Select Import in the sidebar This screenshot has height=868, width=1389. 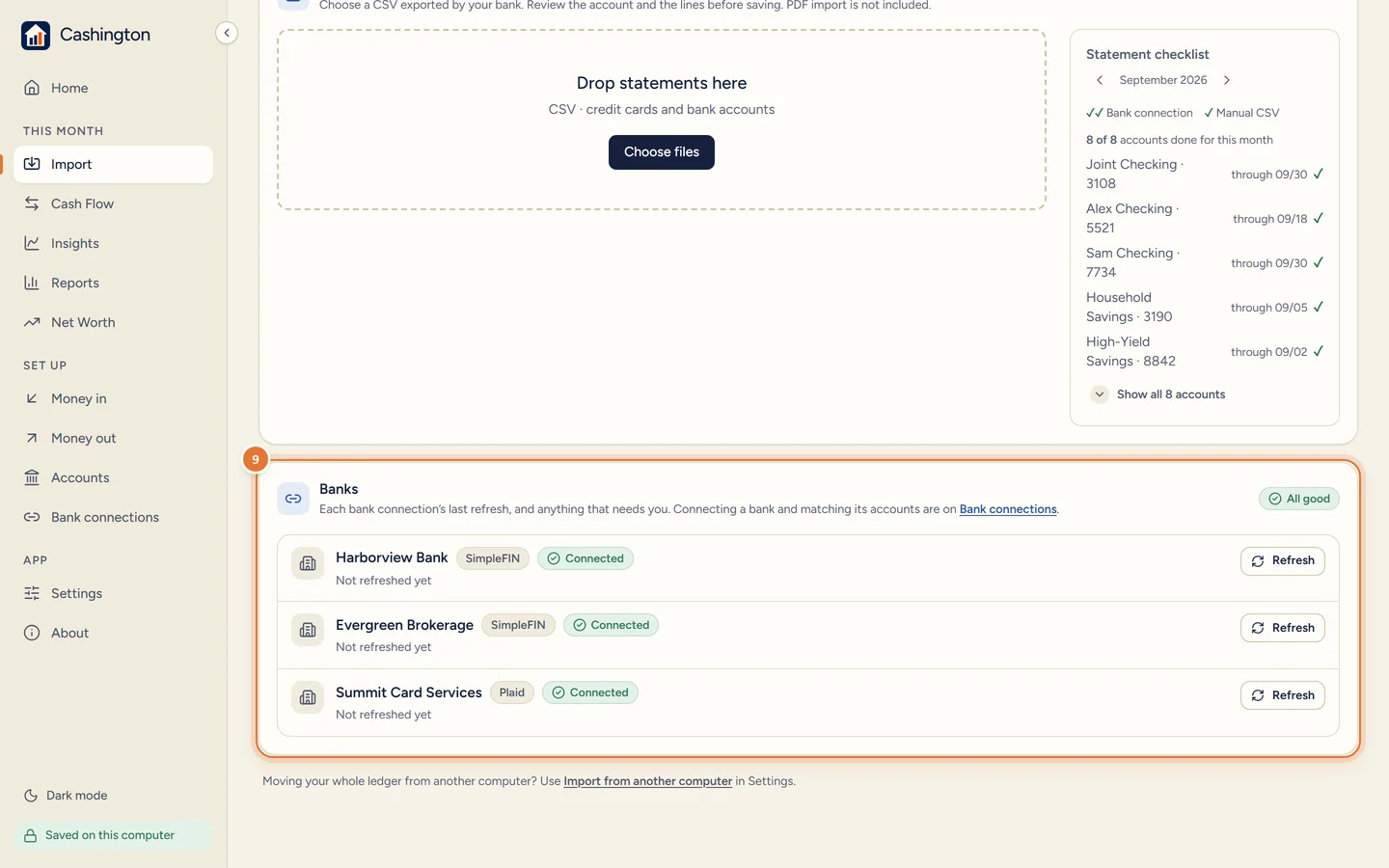click(113, 164)
